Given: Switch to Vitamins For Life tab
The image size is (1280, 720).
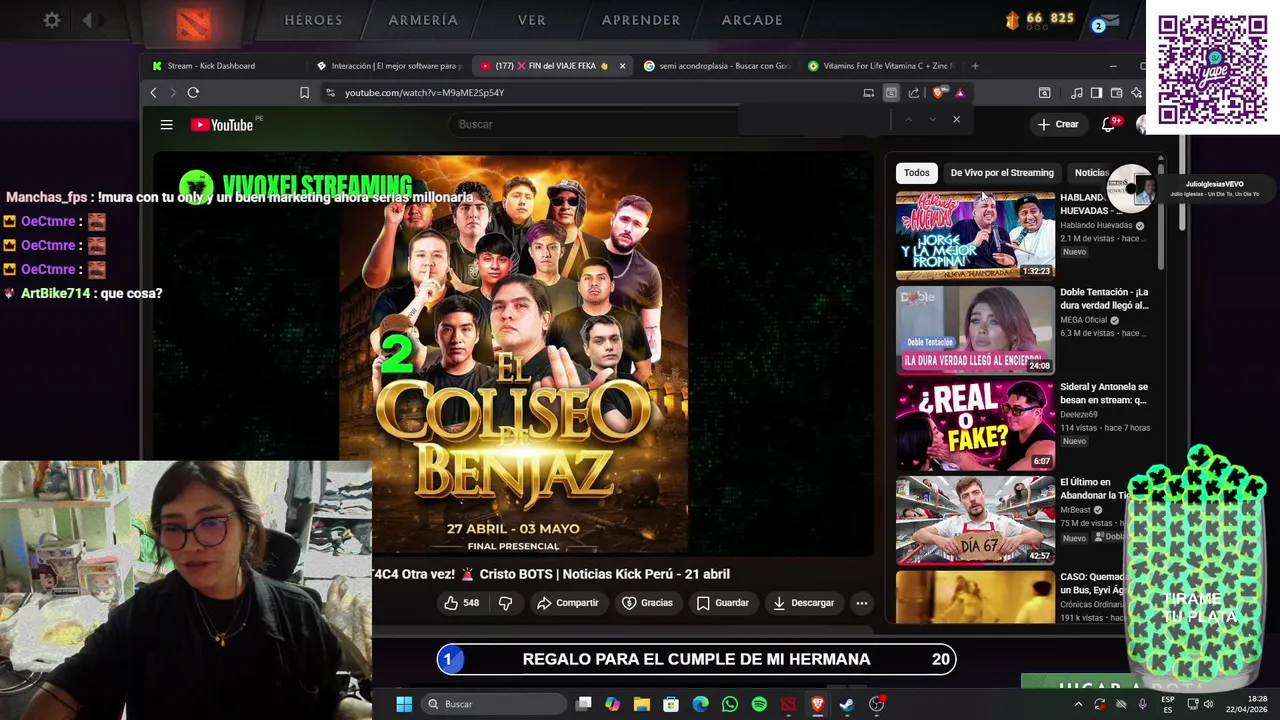Looking at the screenshot, I should pyautogui.click(x=881, y=66).
